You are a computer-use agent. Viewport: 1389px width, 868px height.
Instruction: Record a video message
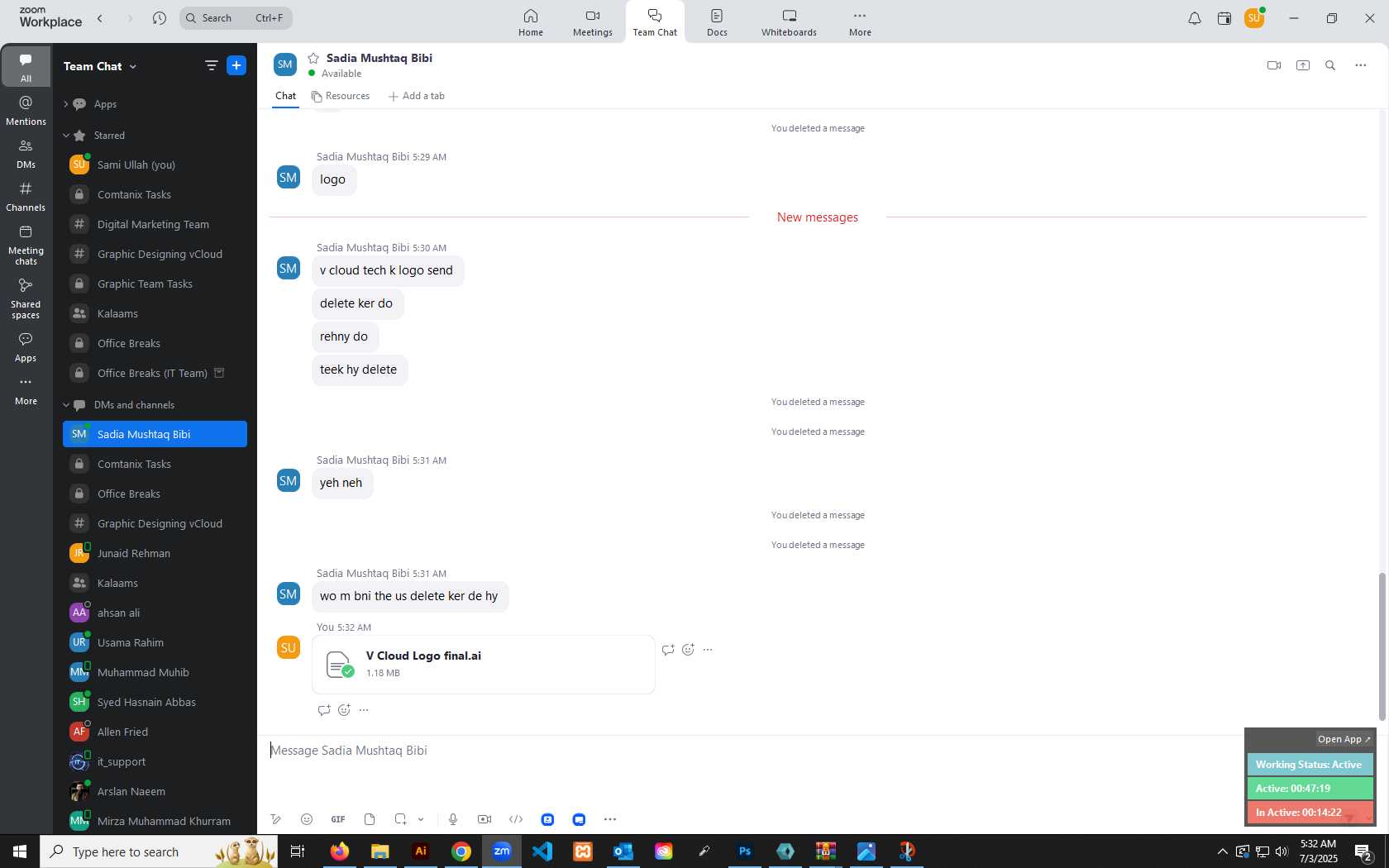click(x=484, y=819)
